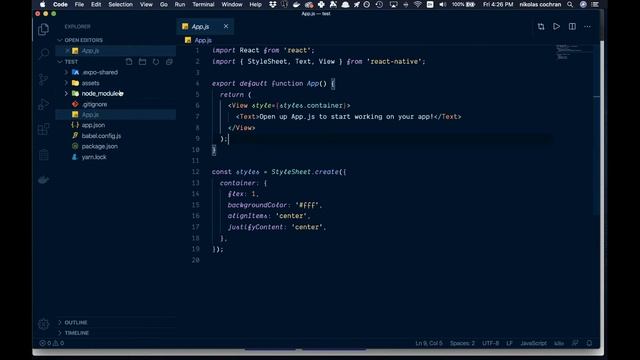The image size is (640, 360).
Task: Expand the .expo-shared folder
Action: click(66, 72)
